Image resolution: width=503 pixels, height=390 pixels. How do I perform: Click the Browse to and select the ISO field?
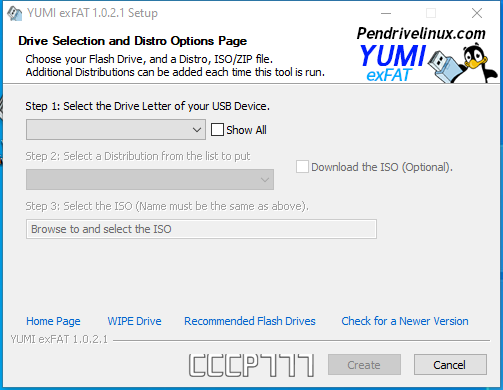coord(201,229)
